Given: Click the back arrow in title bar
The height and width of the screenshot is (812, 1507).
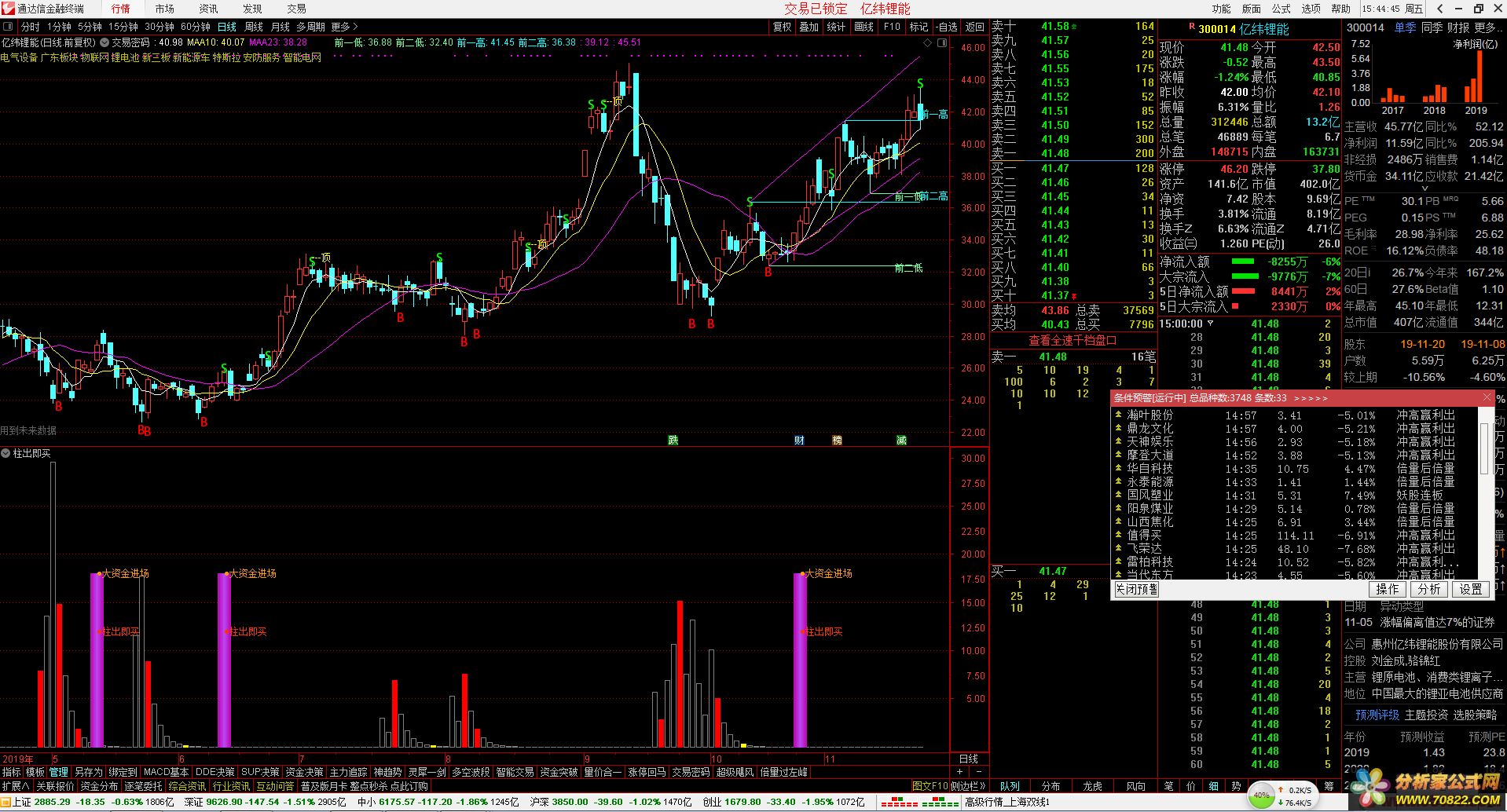Looking at the screenshot, I should (1439, 9).
